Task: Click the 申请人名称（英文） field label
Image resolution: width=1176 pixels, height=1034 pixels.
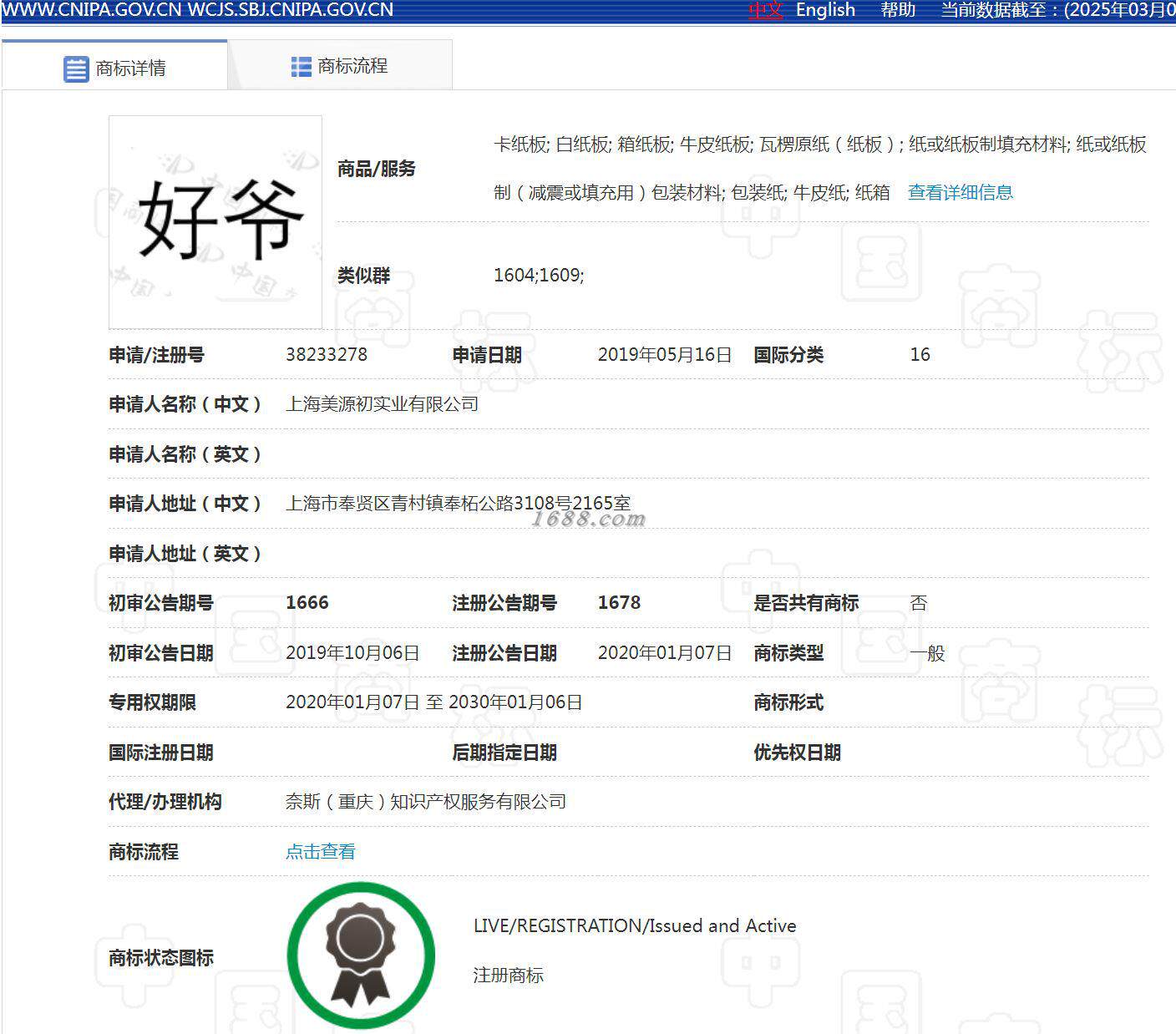Action: [186, 454]
